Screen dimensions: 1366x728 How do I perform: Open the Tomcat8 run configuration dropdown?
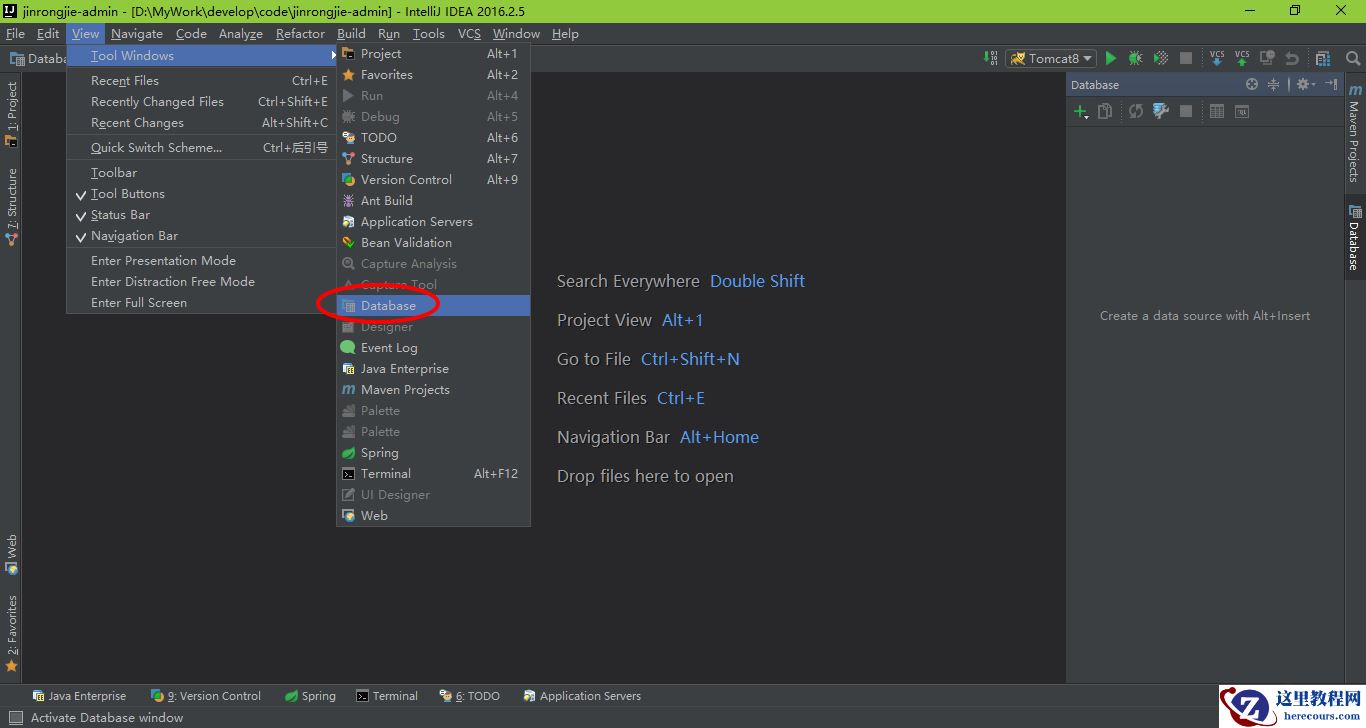tap(1051, 59)
